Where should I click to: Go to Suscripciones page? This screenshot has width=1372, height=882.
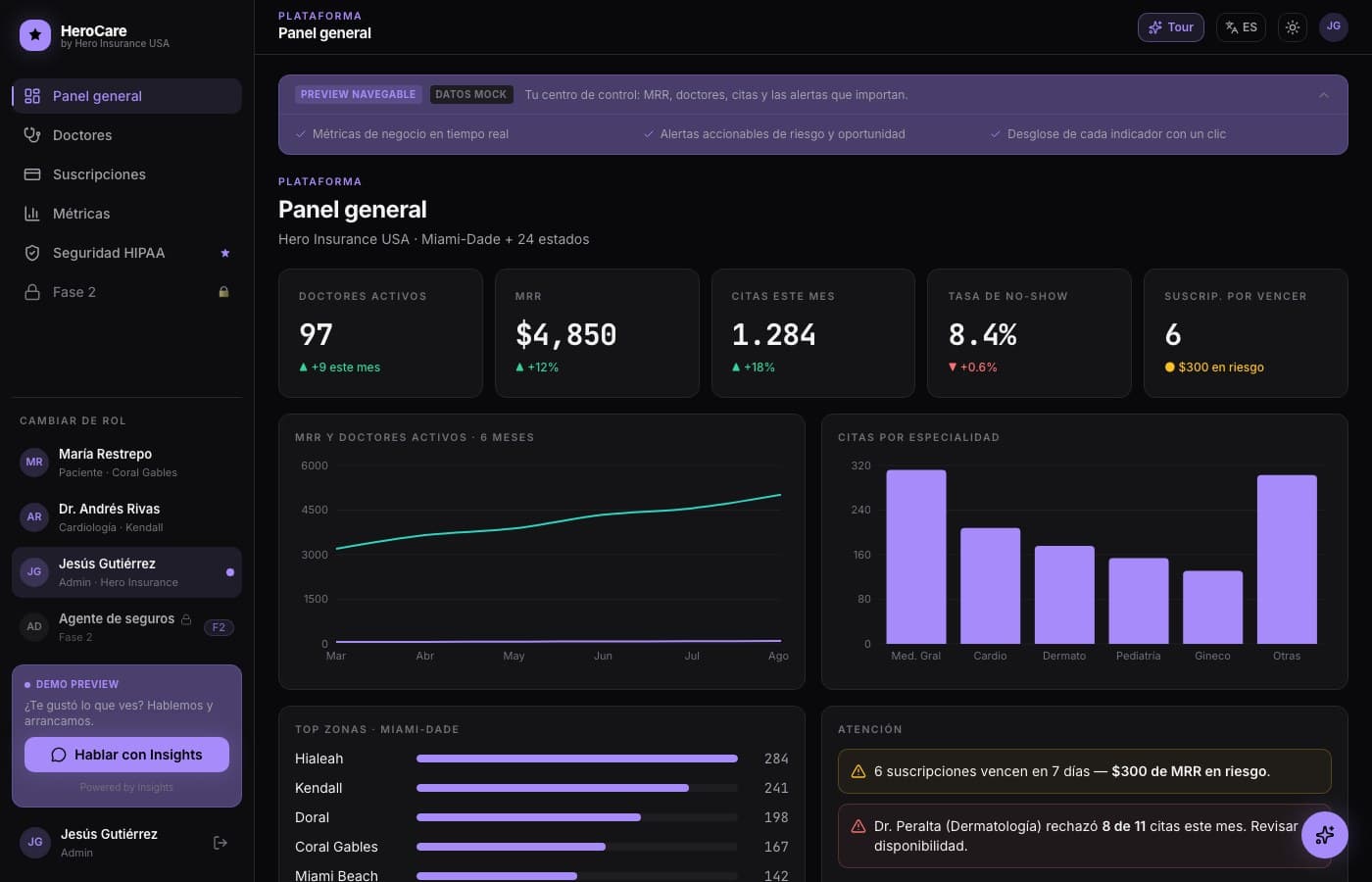[x=126, y=174]
